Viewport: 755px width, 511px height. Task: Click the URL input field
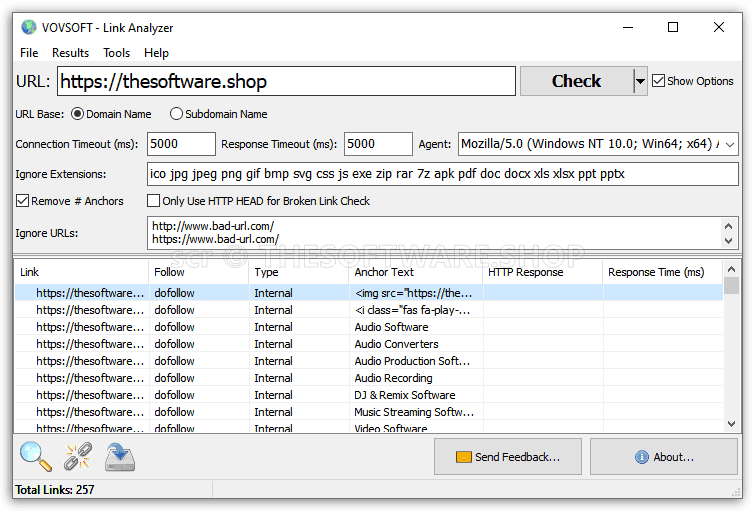pos(286,81)
